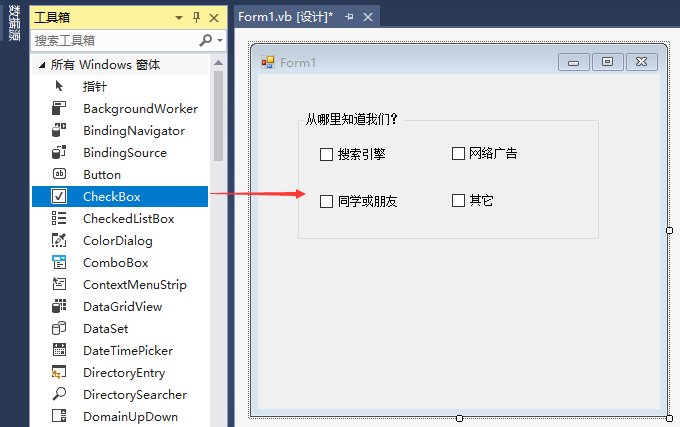The height and width of the screenshot is (427, 680).
Task: Check the 同学或朋友 checkbox
Action: [326, 201]
